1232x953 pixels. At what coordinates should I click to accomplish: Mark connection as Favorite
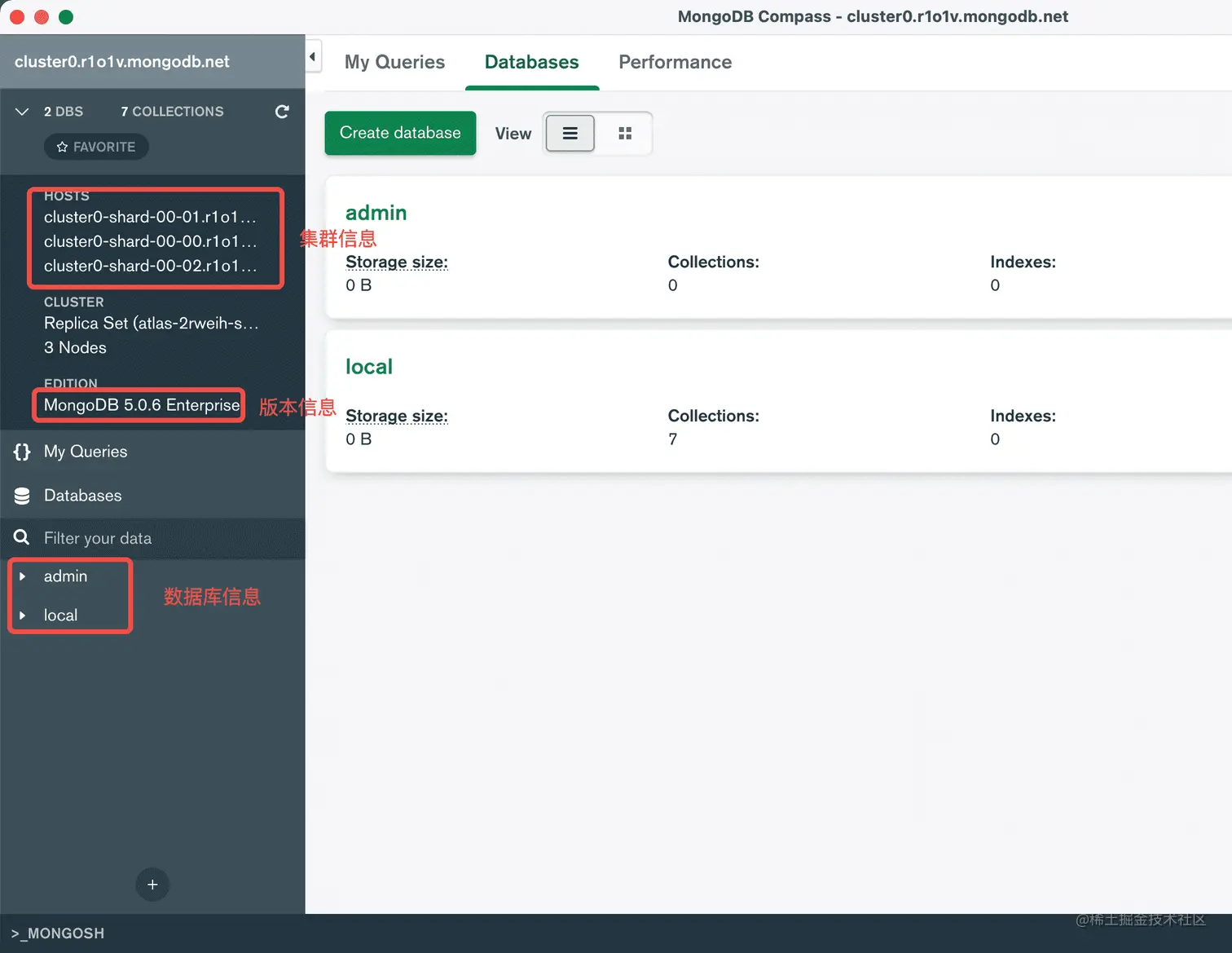96,147
